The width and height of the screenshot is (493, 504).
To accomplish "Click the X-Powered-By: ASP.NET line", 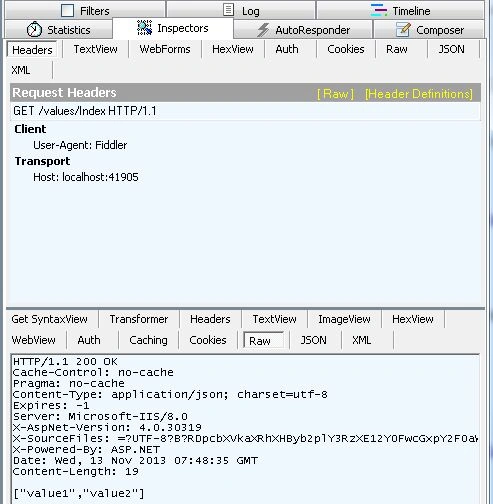I will 86,450.
